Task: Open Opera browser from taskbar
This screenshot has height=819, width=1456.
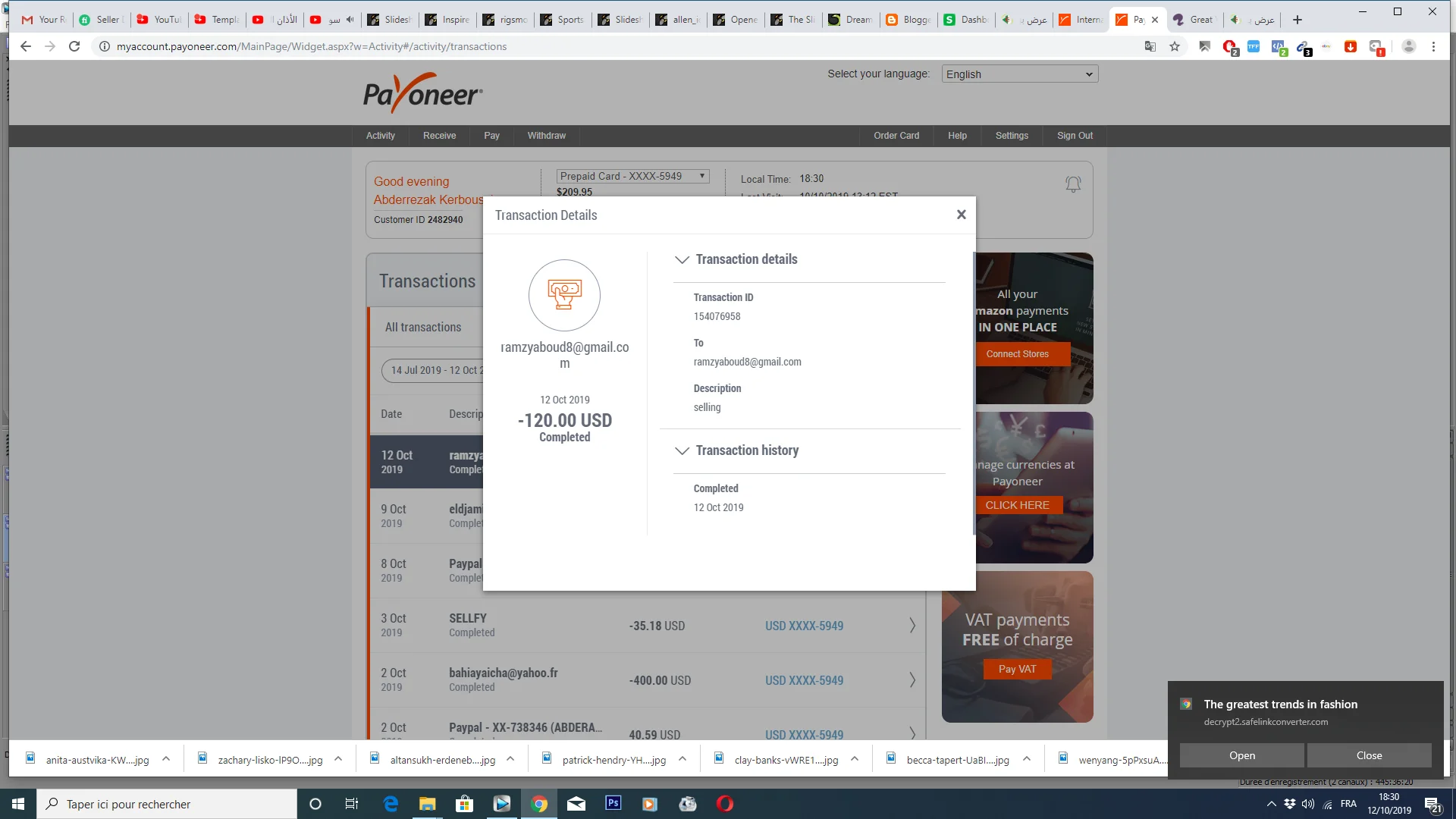Action: 724,803
